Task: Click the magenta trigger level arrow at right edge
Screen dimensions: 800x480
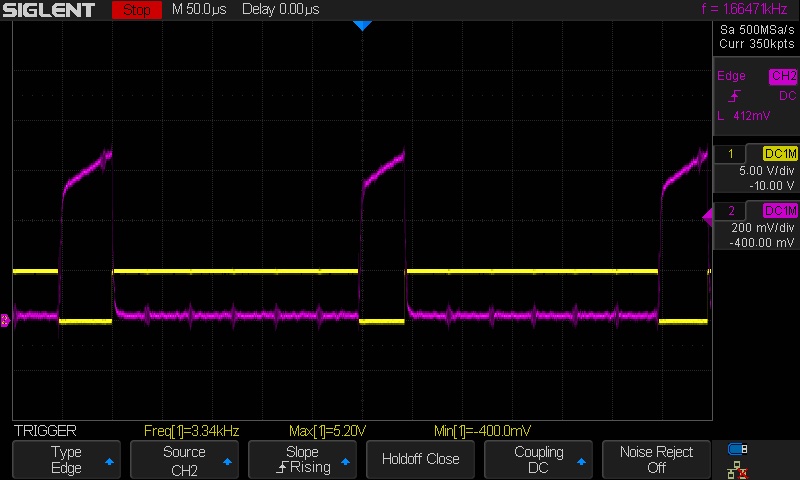Action: pyautogui.click(x=708, y=217)
